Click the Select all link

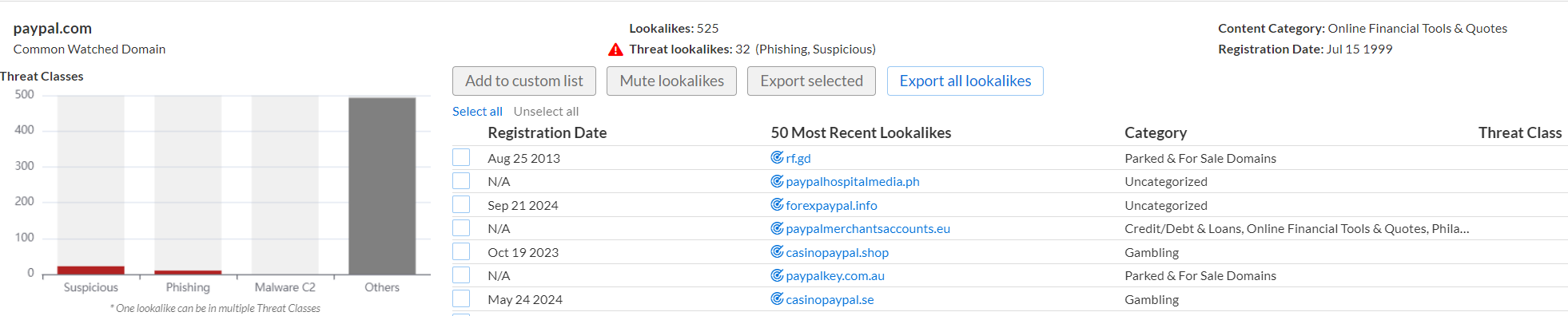(x=477, y=112)
